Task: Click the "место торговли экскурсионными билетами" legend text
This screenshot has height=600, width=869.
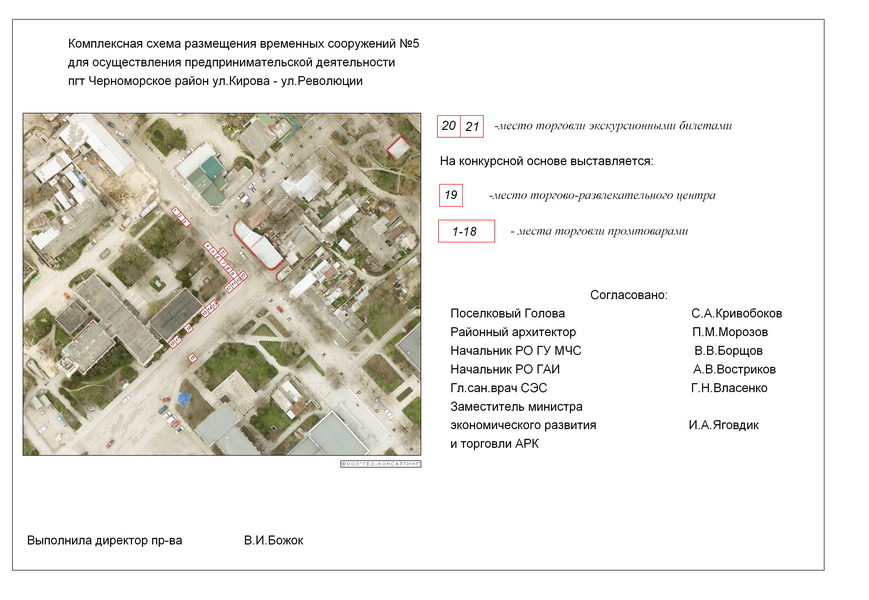Action: pyautogui.click(x=613, y=127)
